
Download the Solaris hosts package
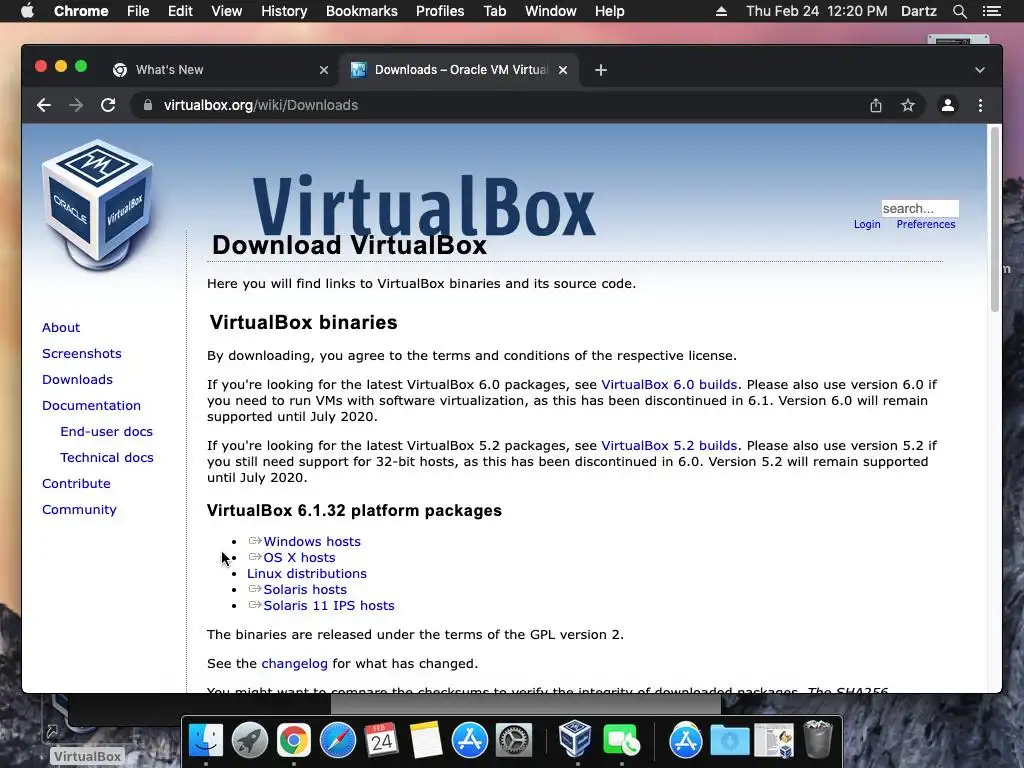point(305,590)
